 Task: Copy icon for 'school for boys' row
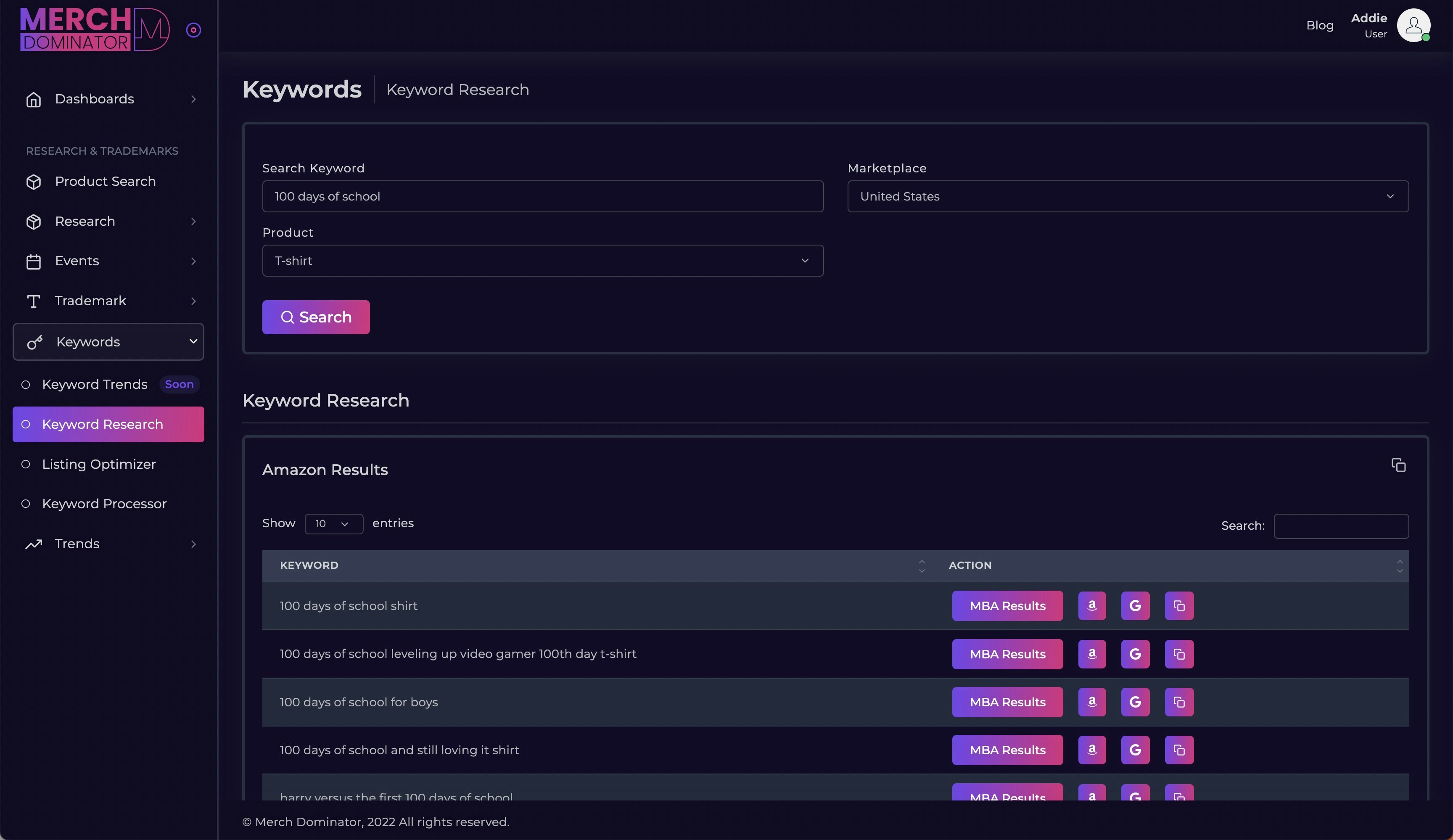[1179, 702]
